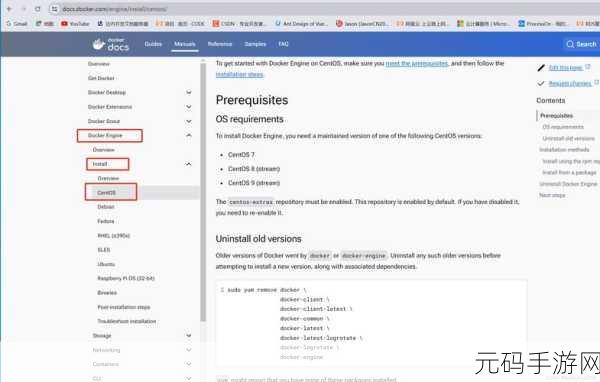This screenshot has width=600, height=382.
Task: Open Docker Extensions sidebar item
Action: (110, 107)
